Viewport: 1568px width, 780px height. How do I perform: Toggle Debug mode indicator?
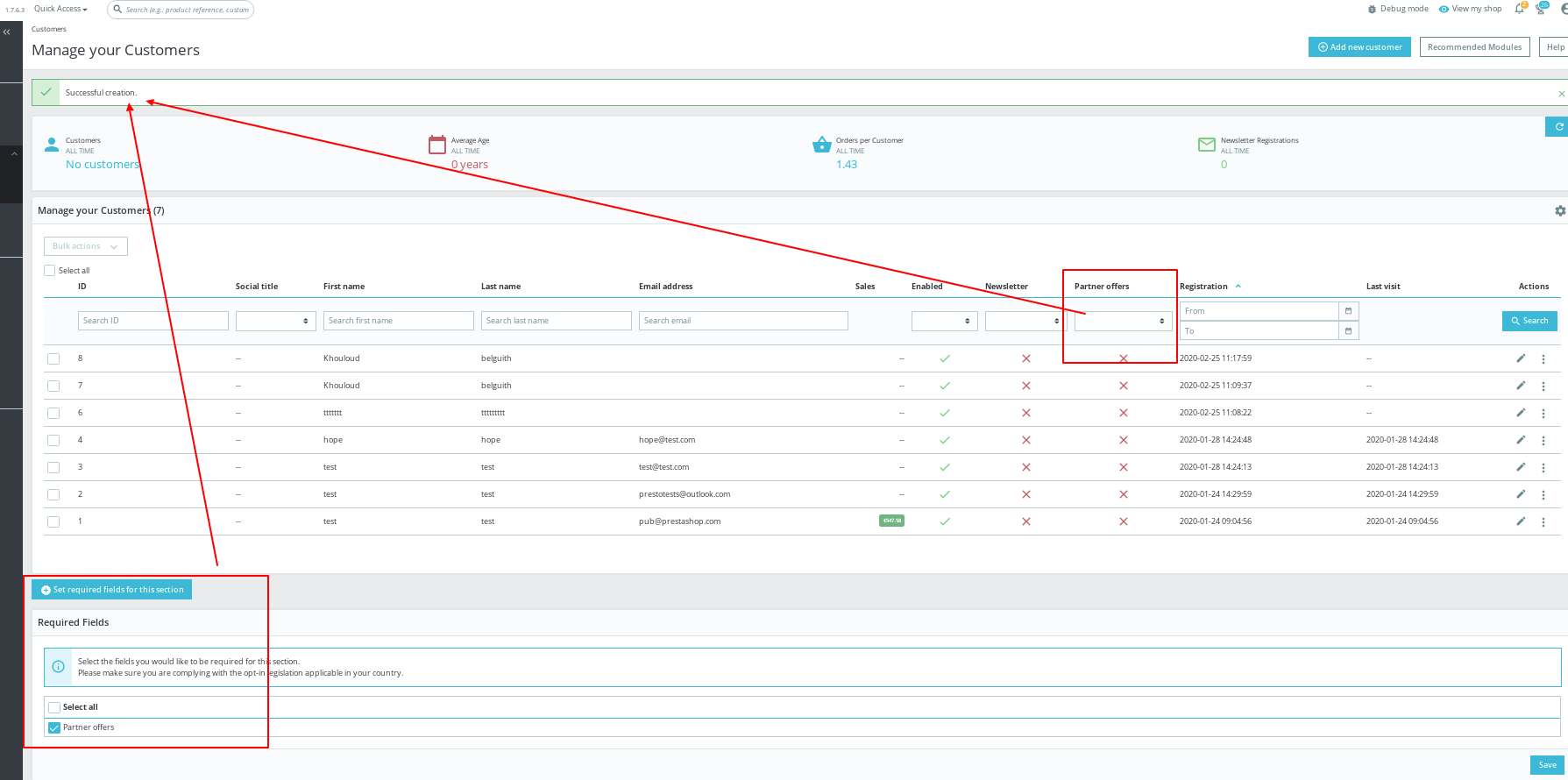[x=1397, y=9]
